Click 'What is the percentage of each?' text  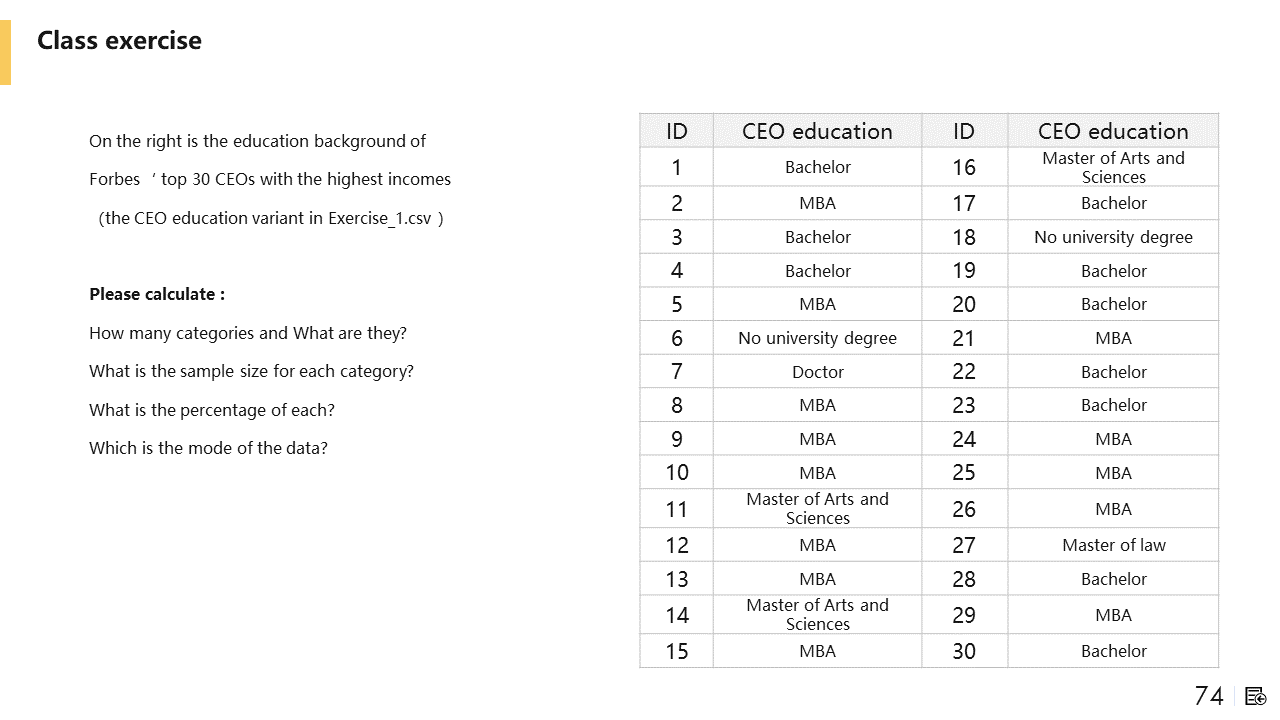(x=212, y=410)
